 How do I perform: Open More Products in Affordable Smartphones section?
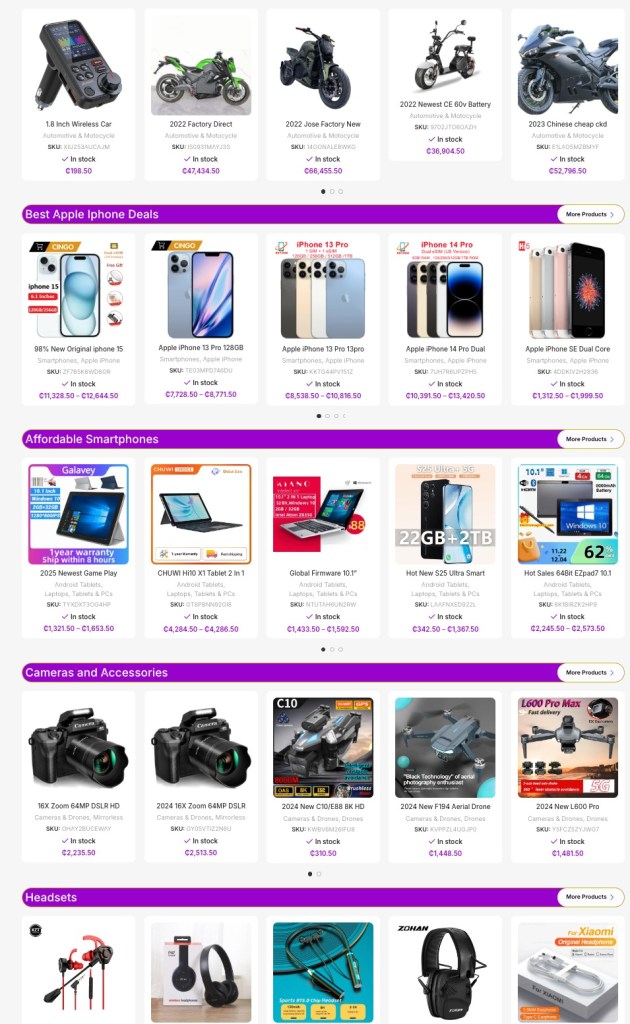click(590, 439)
